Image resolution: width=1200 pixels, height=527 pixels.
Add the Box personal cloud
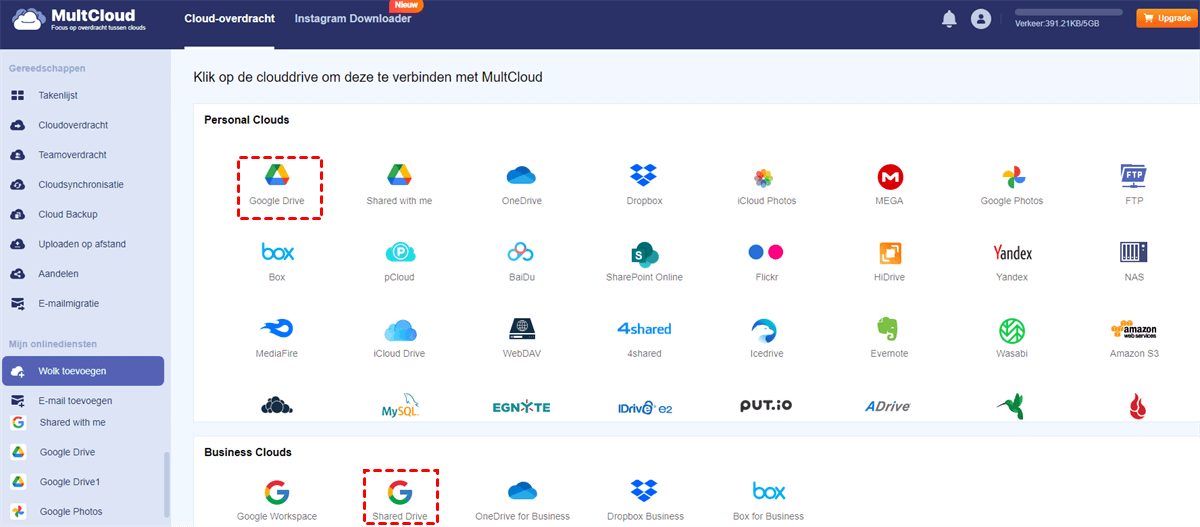coord(277,262)
